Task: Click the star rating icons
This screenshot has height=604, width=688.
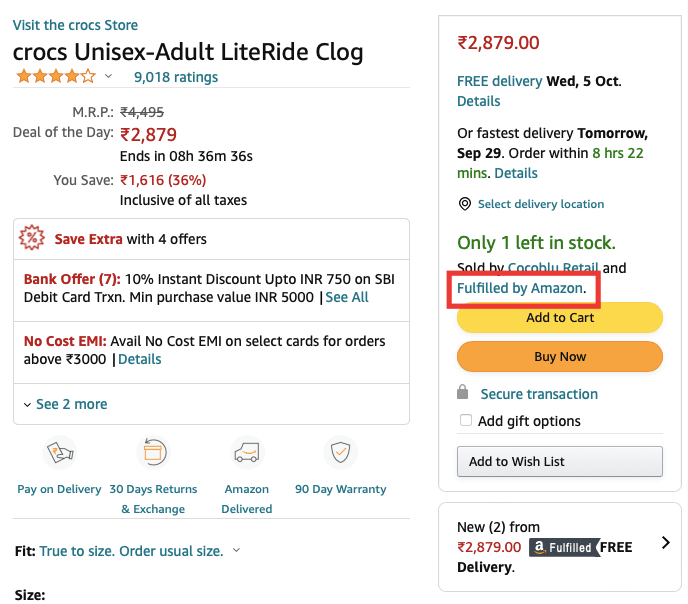Action: click(56, 77)
